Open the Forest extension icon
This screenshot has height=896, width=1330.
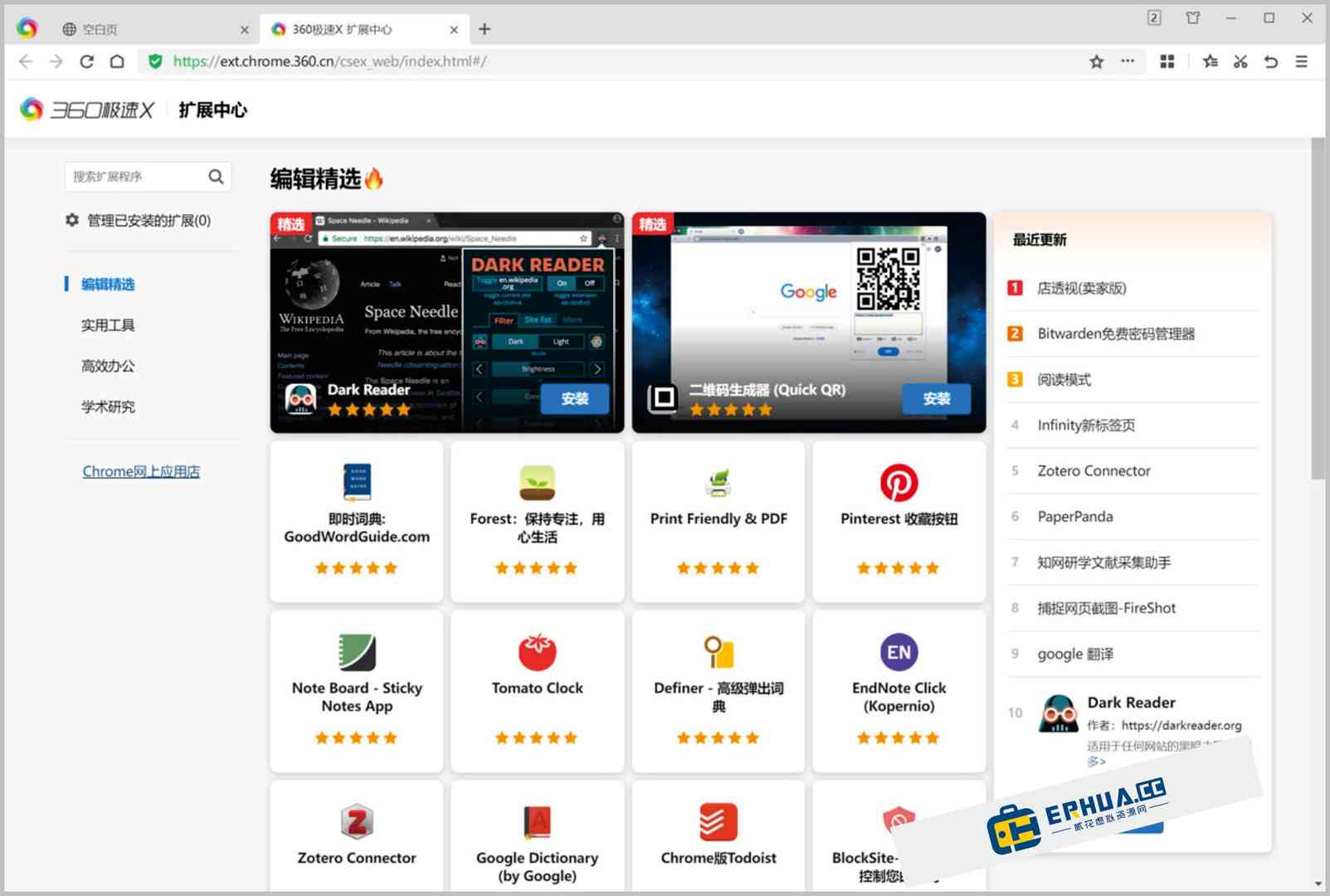click(x=537, y=482)
